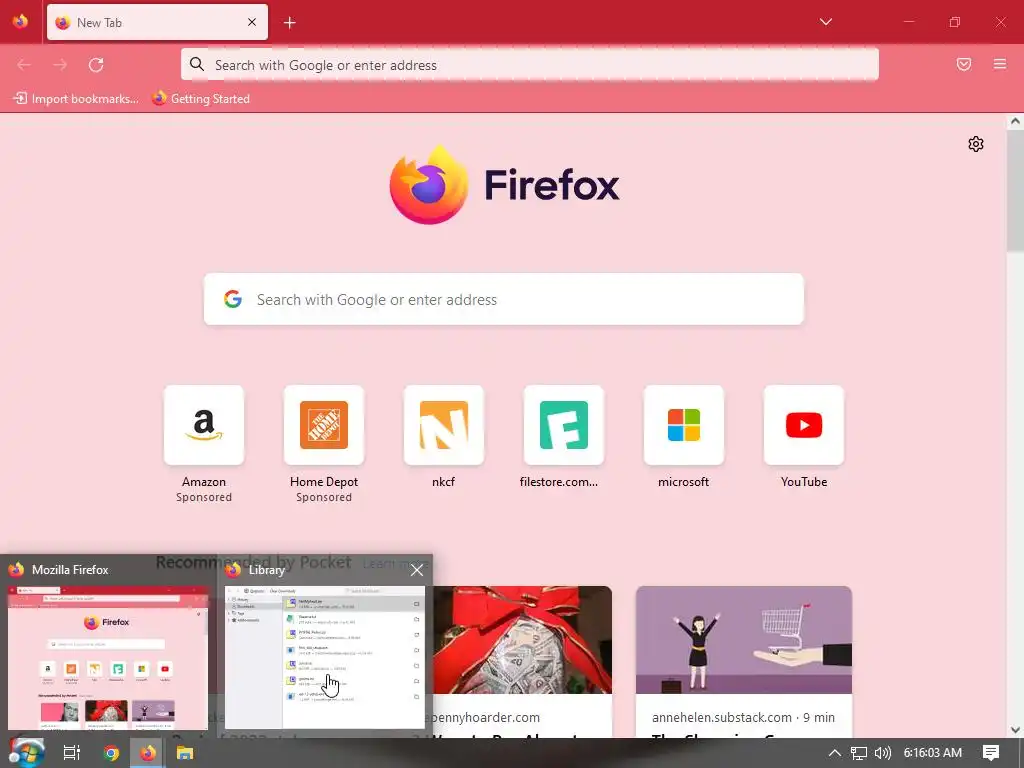Viewport: 1024px width, 768px height.
Task: Open the List all tabs dropdown arrow
Action: (x=825, y=22)
